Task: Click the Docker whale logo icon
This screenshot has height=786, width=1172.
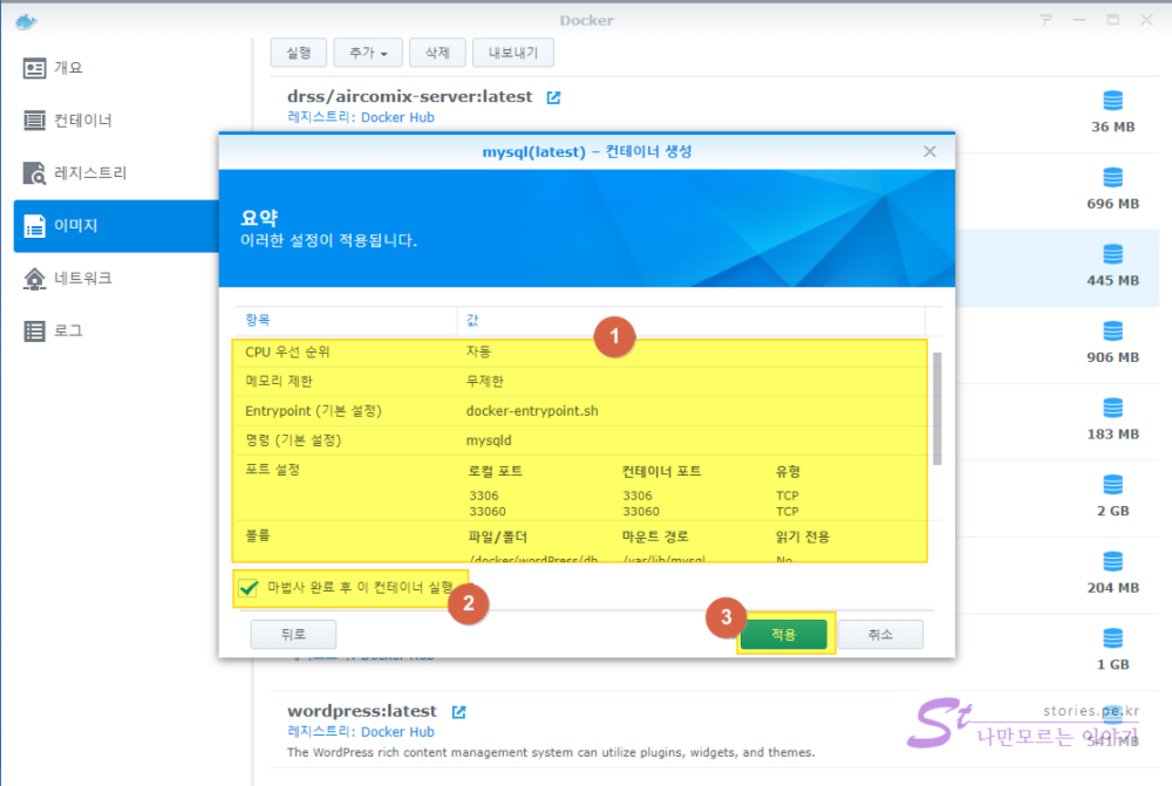Action: [25, 20]
